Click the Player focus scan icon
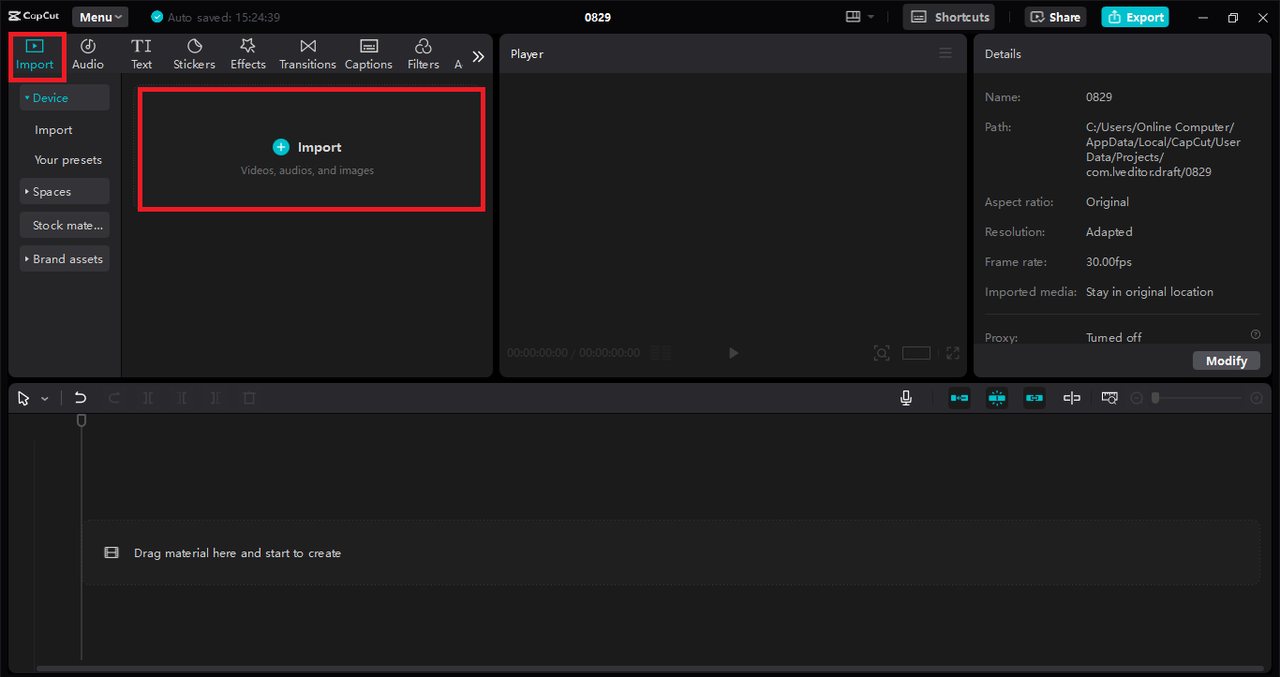This screenshot has height=677, width=1280. click(881, 353)
